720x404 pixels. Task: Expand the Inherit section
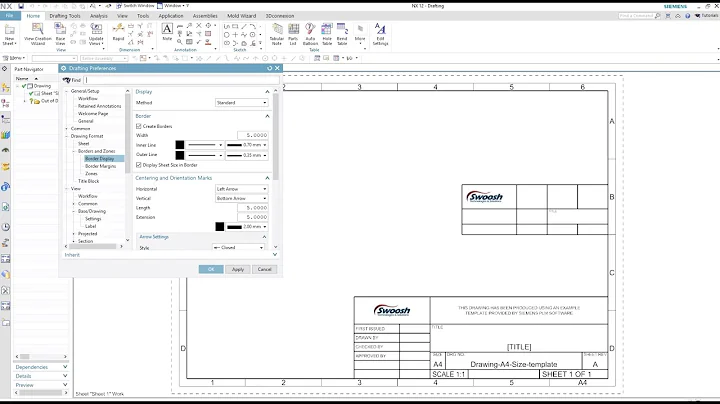coord(275,254)
